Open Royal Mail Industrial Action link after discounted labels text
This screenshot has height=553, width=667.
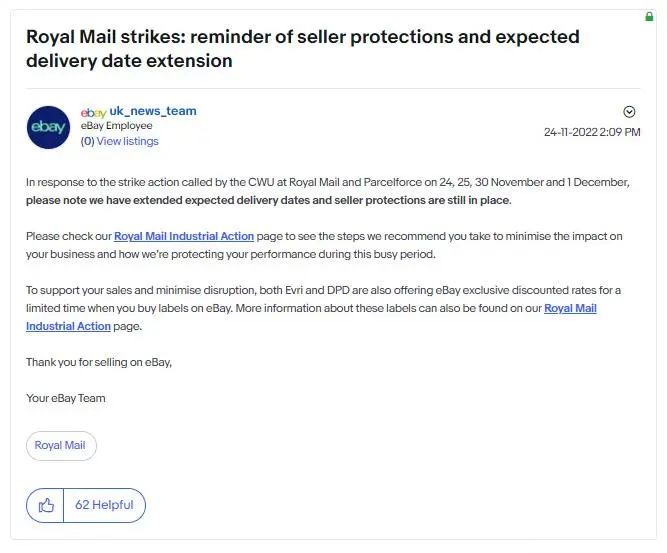pyautogui.click(x=570, y=308)
